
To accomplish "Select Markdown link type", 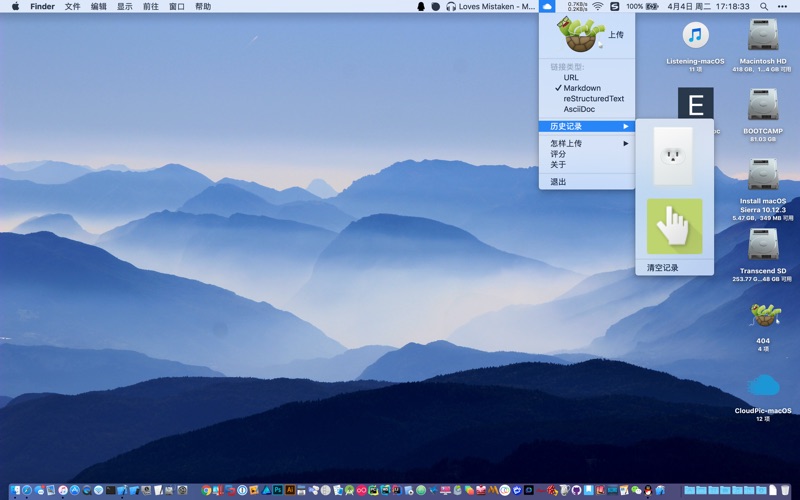I will click(x=582, y=88).
